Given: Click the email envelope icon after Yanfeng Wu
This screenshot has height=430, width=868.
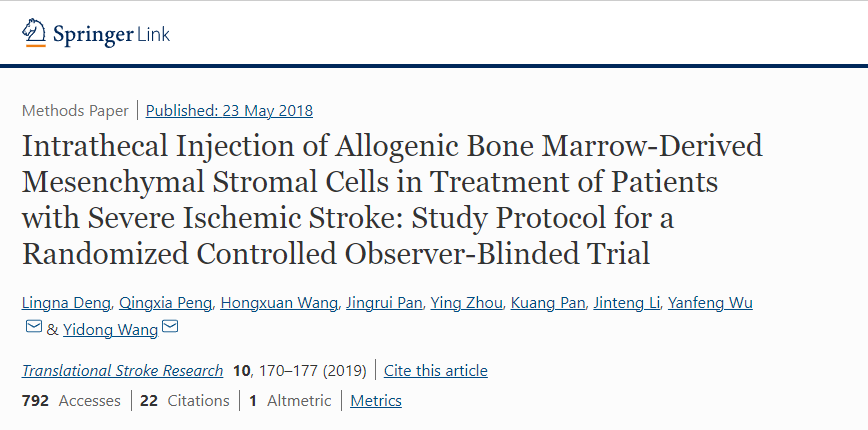Looking at the screenshot, I should tap(33, 328).
